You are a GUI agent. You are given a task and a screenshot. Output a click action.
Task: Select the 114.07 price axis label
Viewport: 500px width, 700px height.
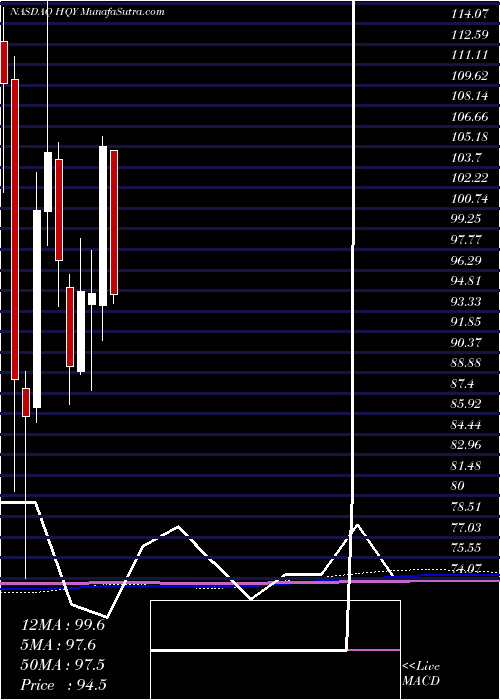point(469,14)
